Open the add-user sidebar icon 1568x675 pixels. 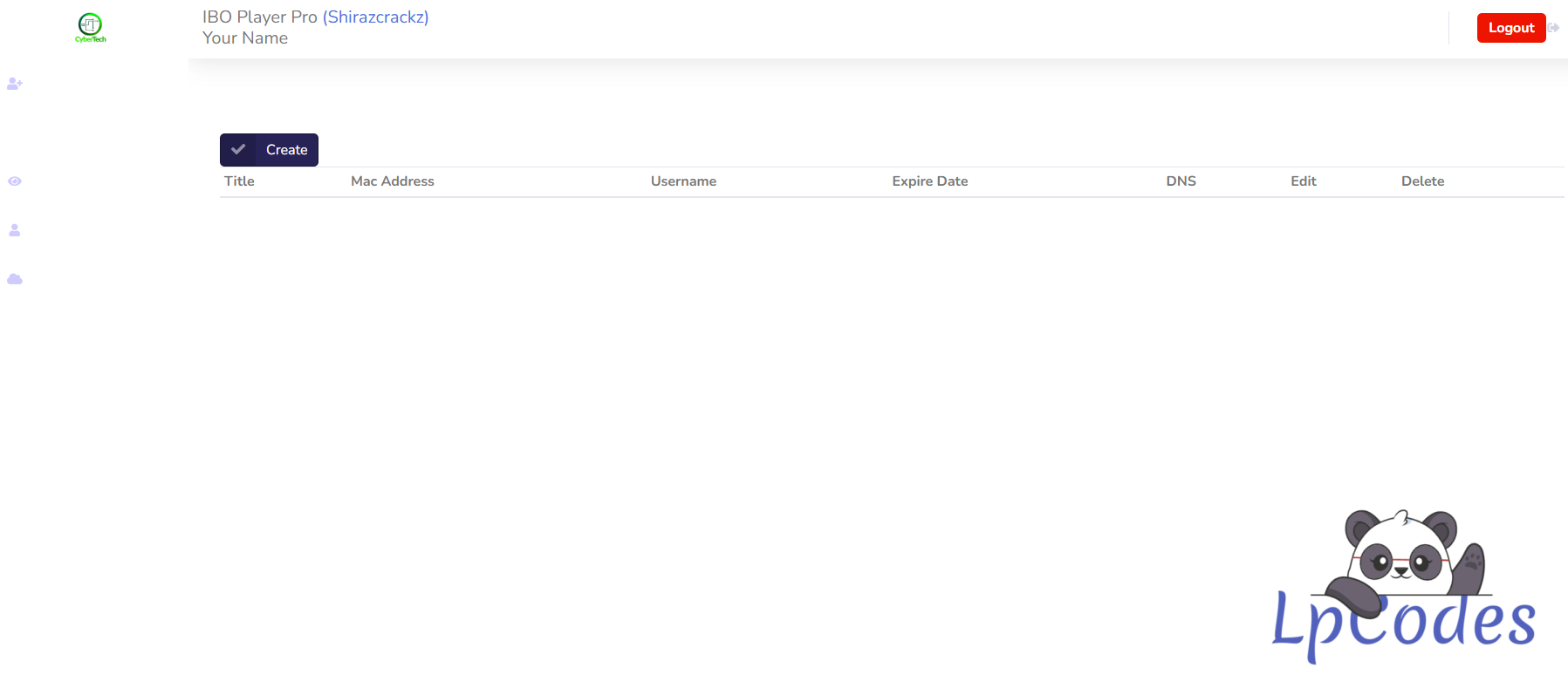[x=15, y=84]
